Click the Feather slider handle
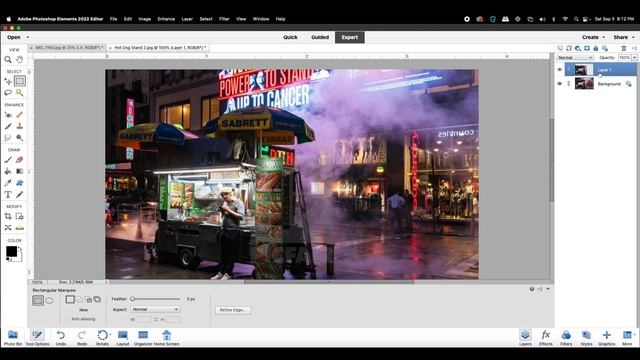This screenshot has height=360, width=640. click(133, 299)
